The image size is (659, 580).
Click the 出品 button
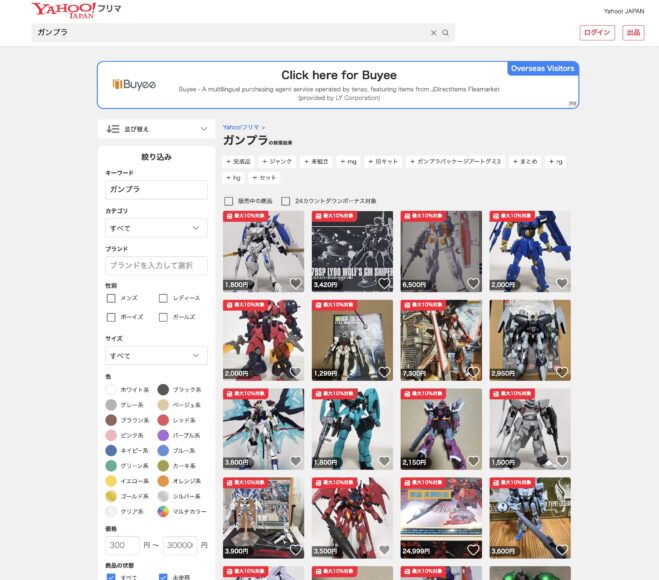(x=633, y=33)
